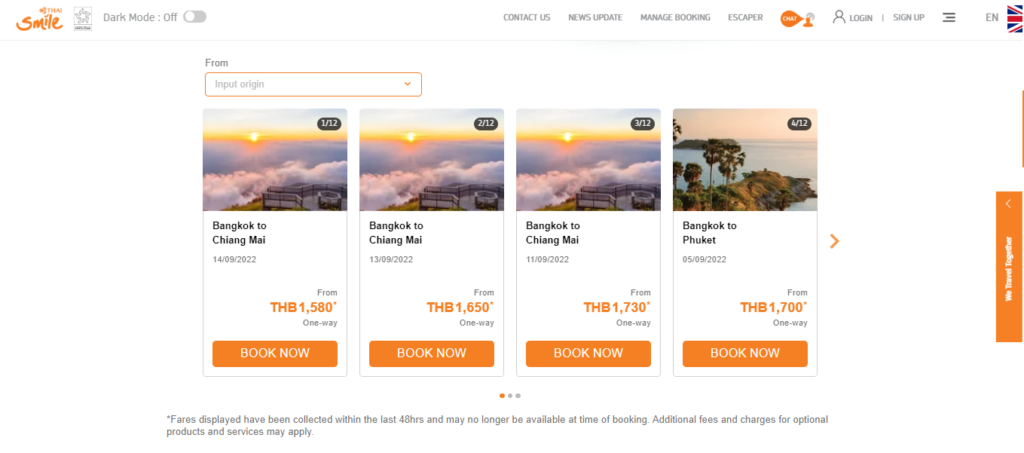Open EN language selector
Image resolution: width=1024 pixels, height=453 pixels.
click(991, 17)
